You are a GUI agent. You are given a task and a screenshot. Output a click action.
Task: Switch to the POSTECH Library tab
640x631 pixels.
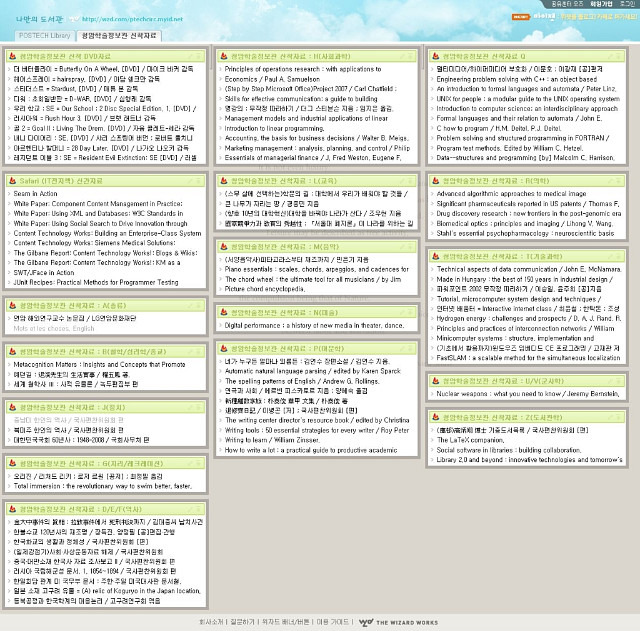(x=44, y=36)
